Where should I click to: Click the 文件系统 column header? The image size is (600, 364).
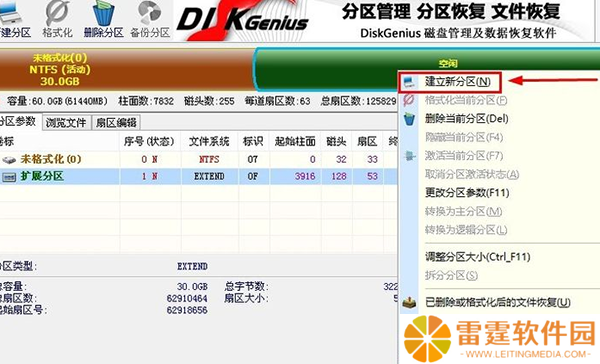pos(209,142)
